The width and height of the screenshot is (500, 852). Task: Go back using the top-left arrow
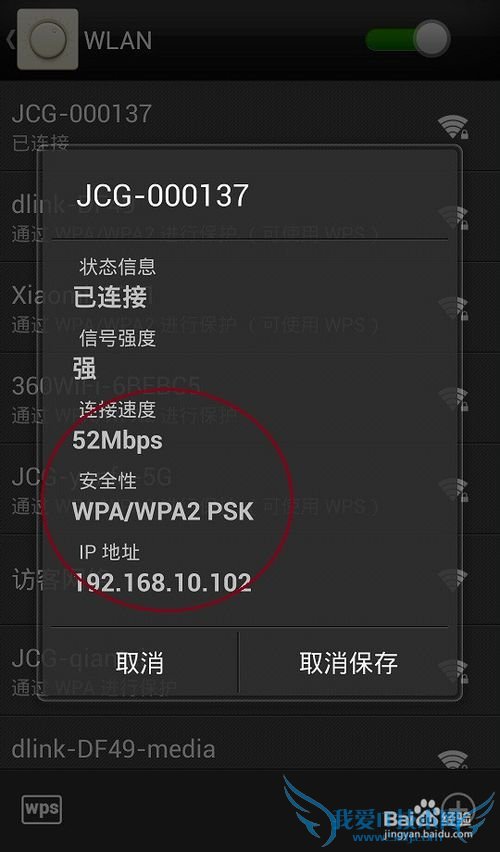(x=9, y=40)
